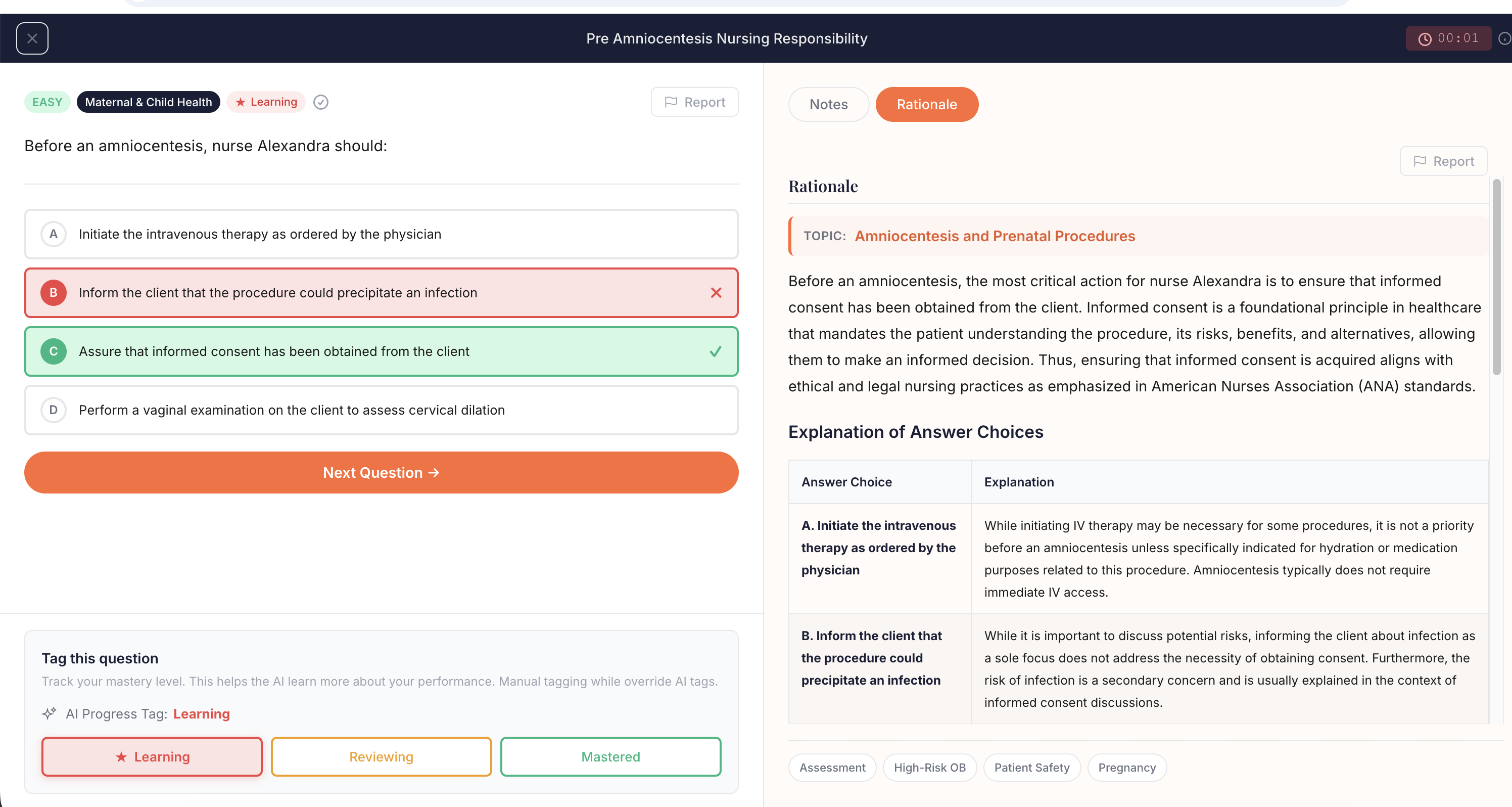This screenshot has width=1512, height=807.
Task: Click the Pregnancy tag chip at the bottom
Action: [x=1126, y=767]
